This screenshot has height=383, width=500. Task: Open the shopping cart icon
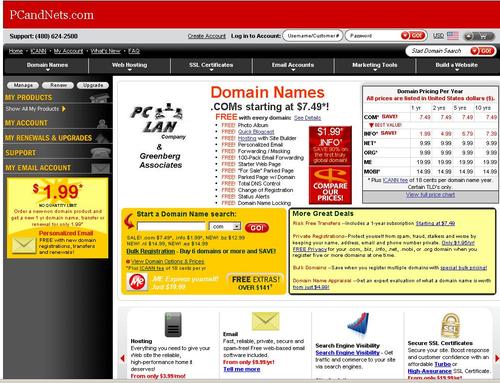click(479, 36)
